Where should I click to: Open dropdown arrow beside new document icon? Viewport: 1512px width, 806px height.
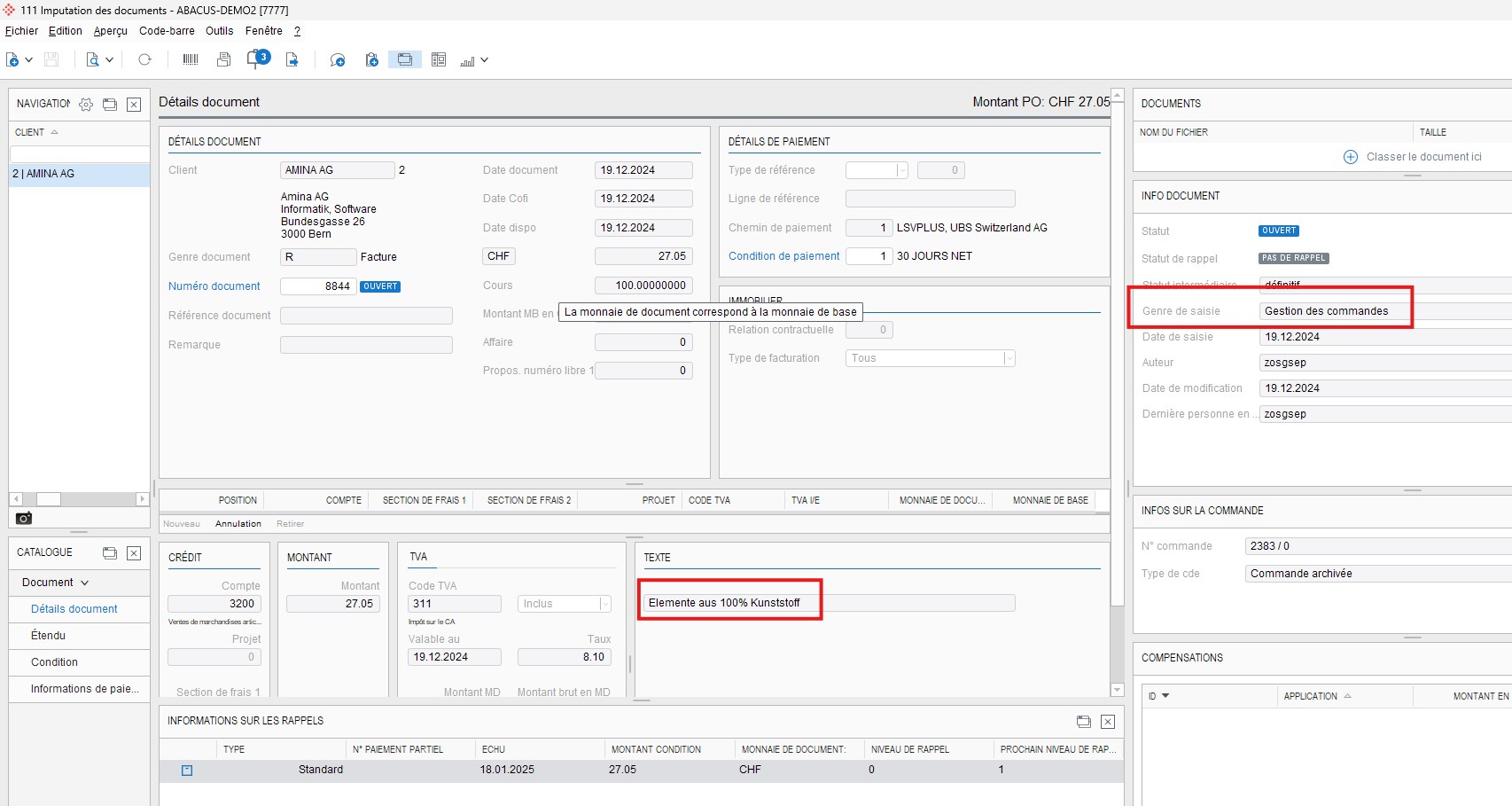coord(29,60)
